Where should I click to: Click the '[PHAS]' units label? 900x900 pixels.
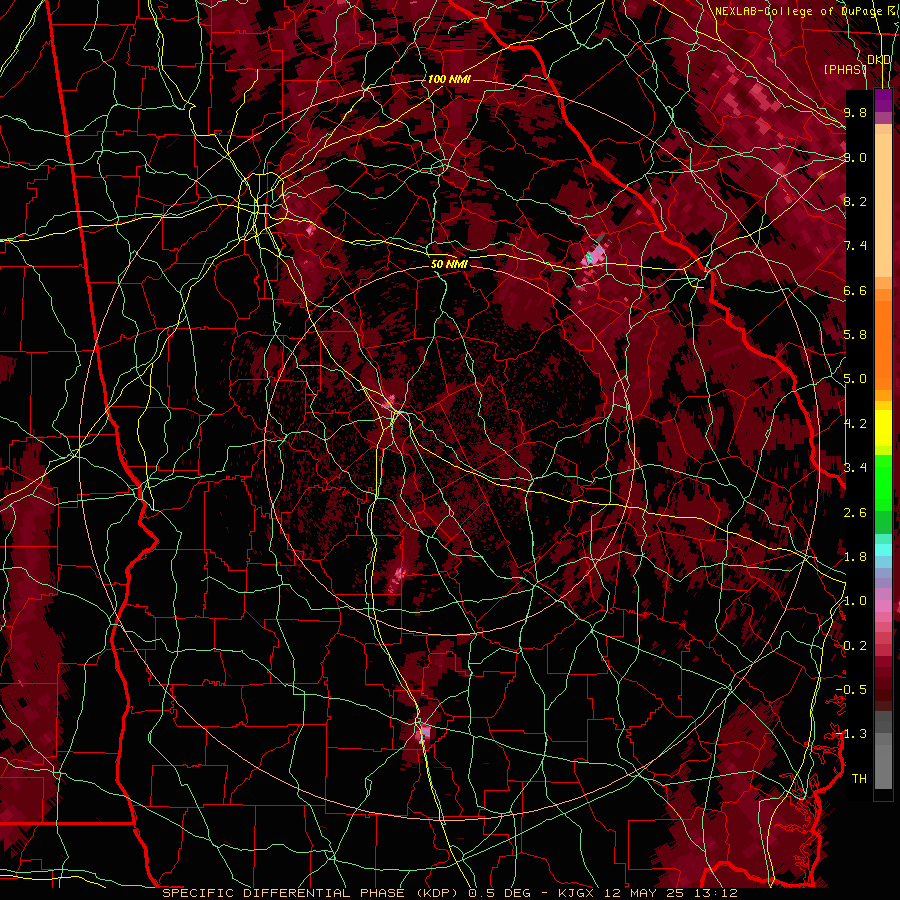845,69
